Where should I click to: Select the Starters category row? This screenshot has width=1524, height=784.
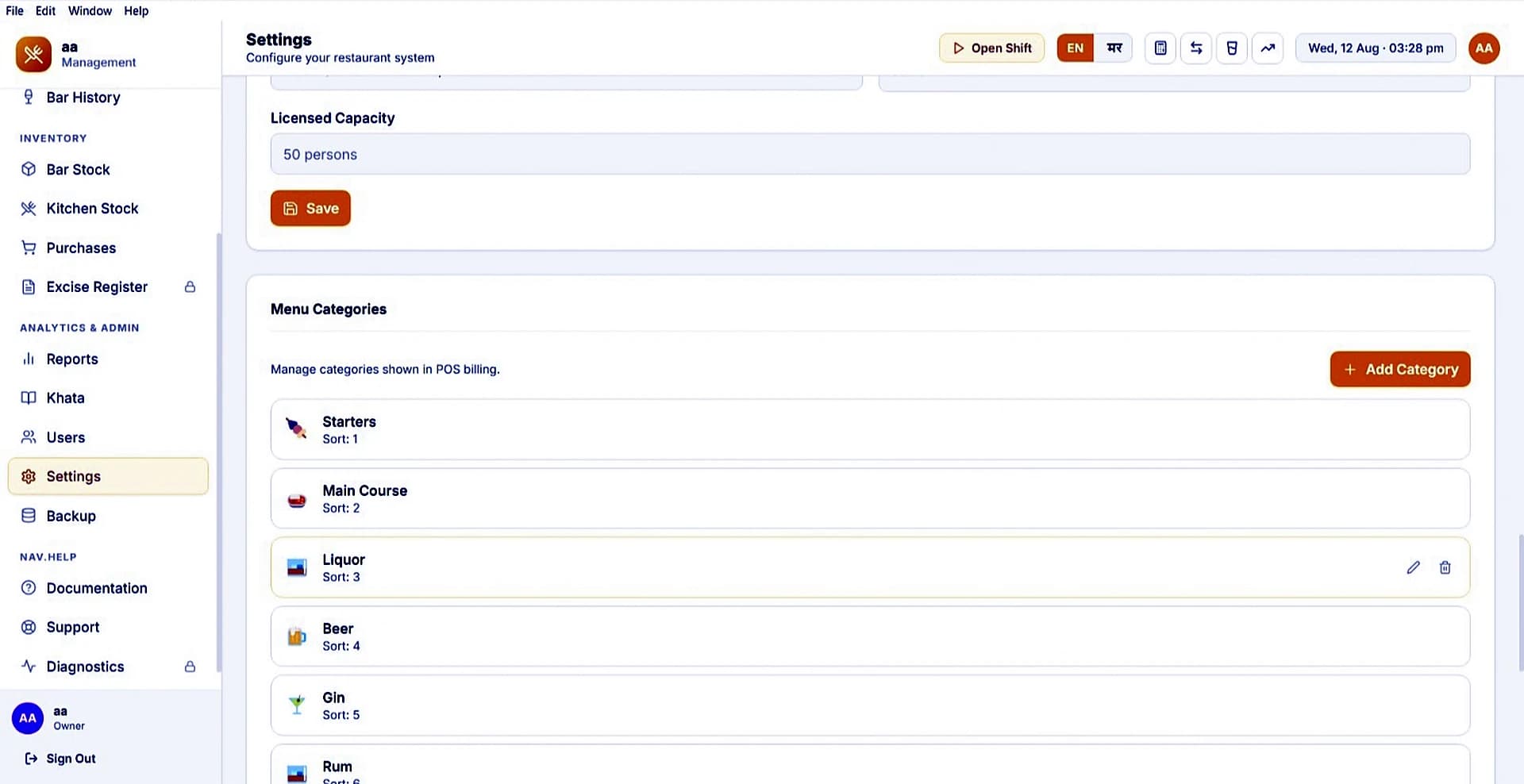(x=870, y=429)
